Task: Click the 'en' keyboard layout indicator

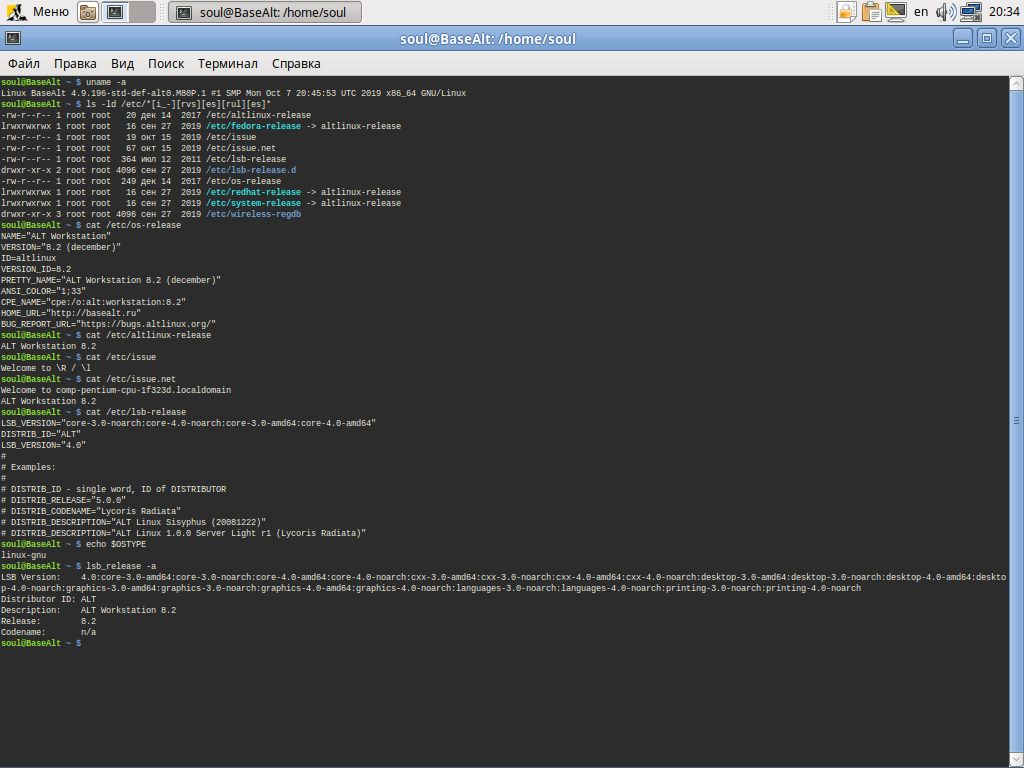Action: (921, 12)
